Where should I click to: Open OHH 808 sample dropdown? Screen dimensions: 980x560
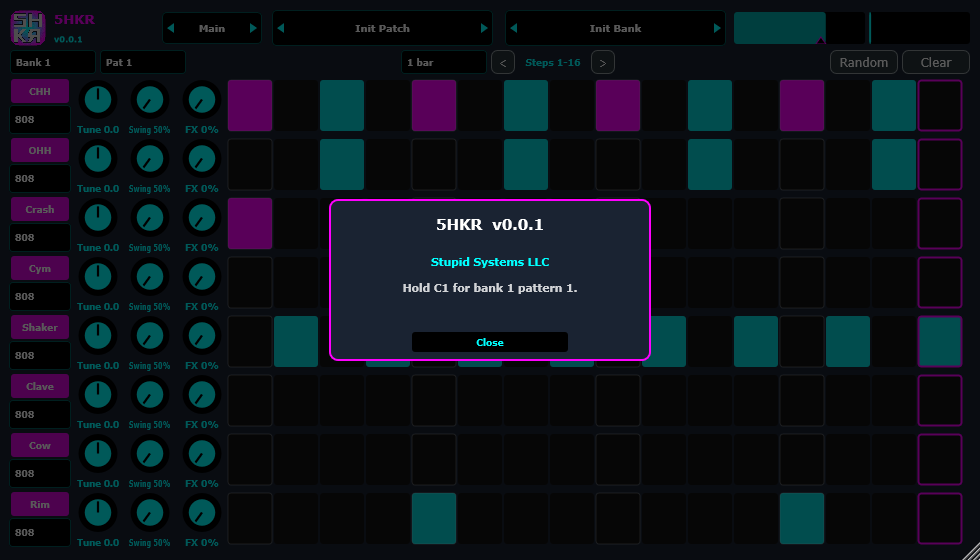click(40, 179)
